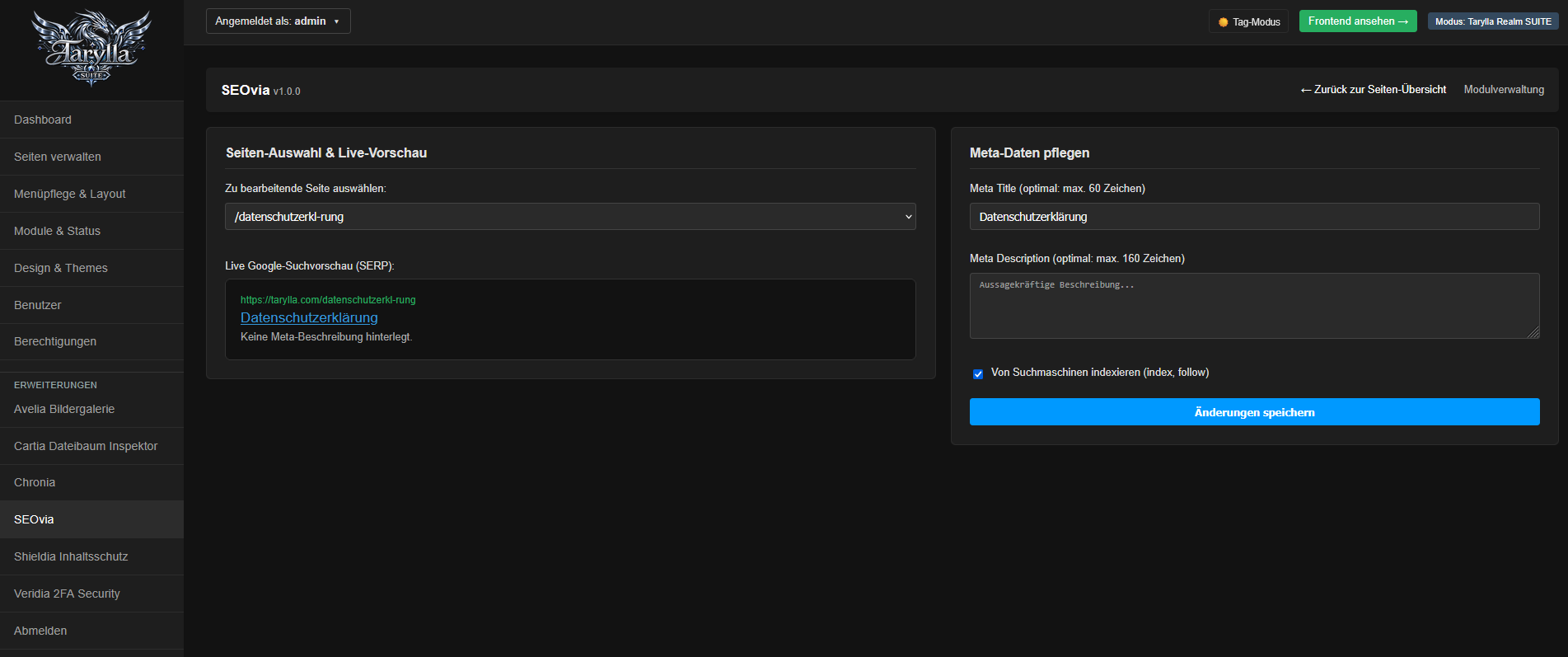1568x657 pixels.
Task: Go to Veridia 2FA Security
Action: pos(91,594)
